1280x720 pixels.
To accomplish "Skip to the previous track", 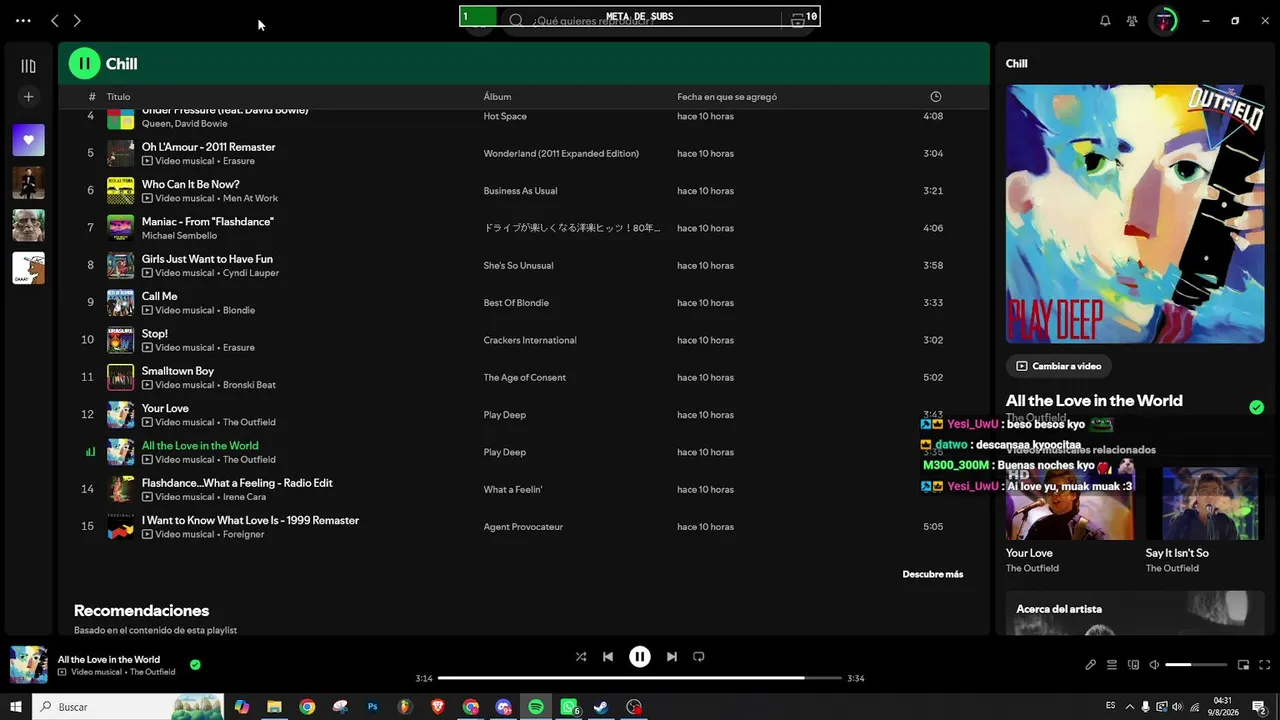I will (x=608, y=657).
